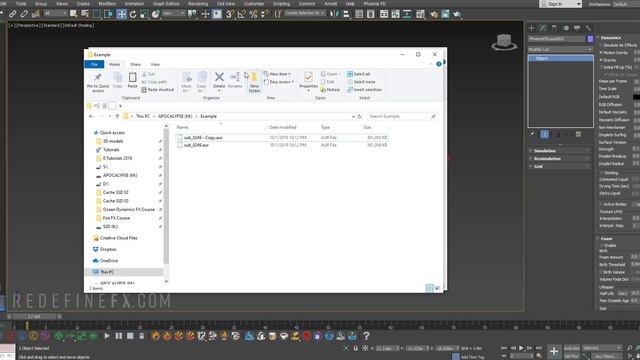Click Invert selection in Explorer ribbon
This screenshot has height=360, width=640.
pos(364,89)
